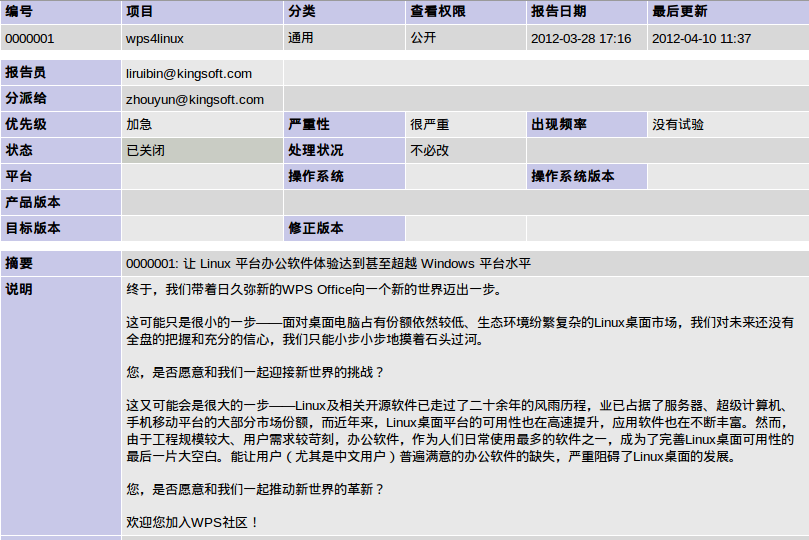Screen dimensions: 809x540
Task: Click the paragraph starting 这可能只是很小的一步
Action: [x=460, y=331]
